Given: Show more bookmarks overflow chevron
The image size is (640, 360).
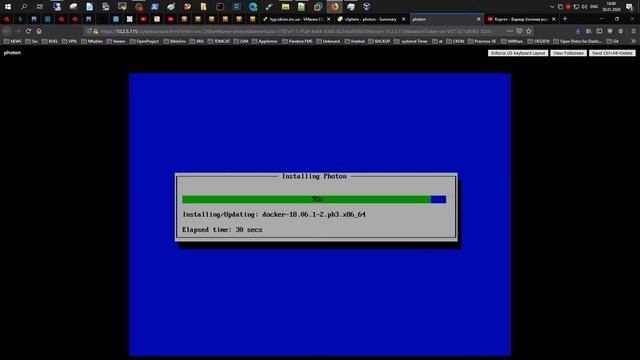Looking at the screenshot, I should 633,41.
